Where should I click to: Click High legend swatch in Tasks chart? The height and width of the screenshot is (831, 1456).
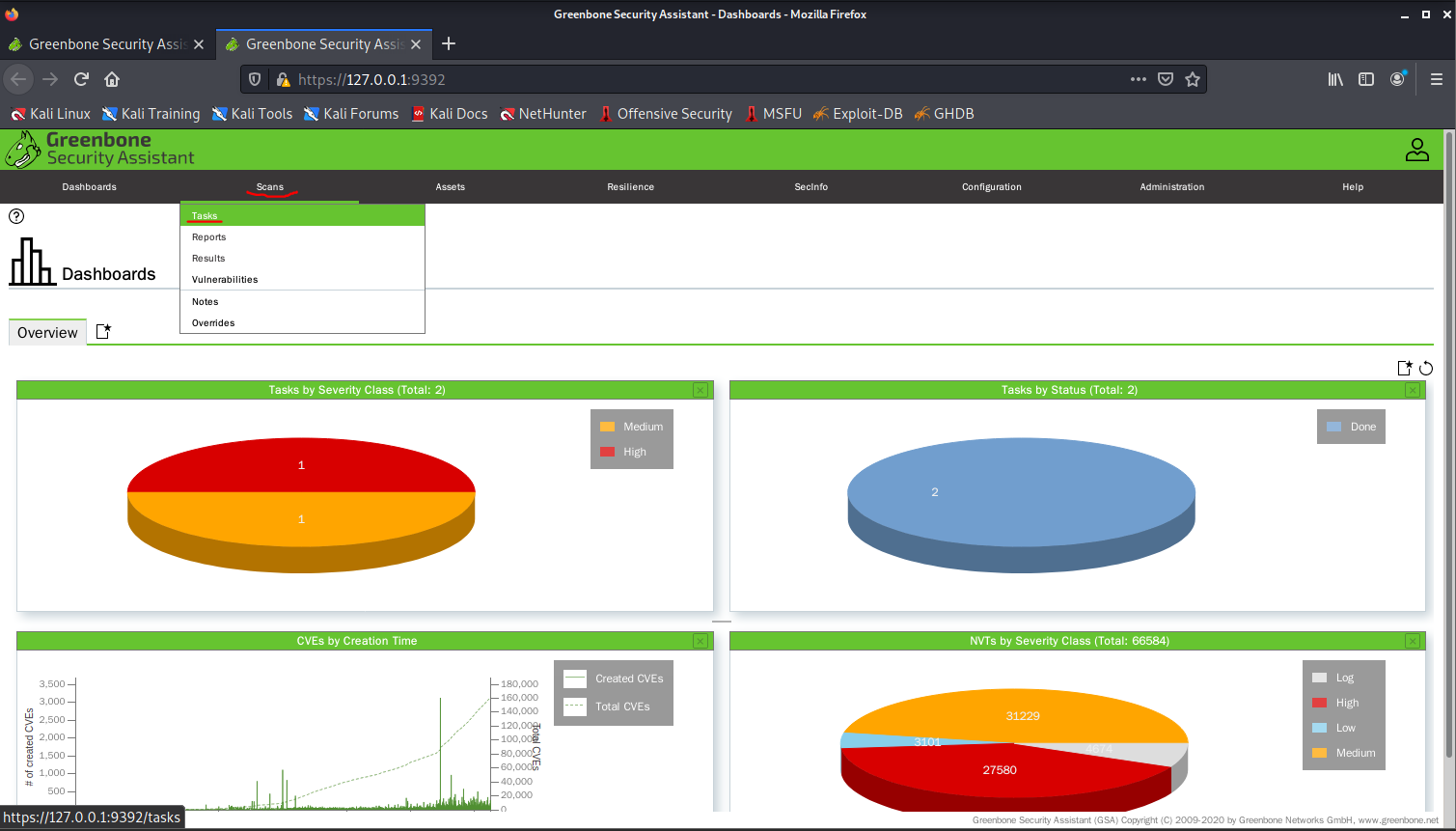point(607,452)
